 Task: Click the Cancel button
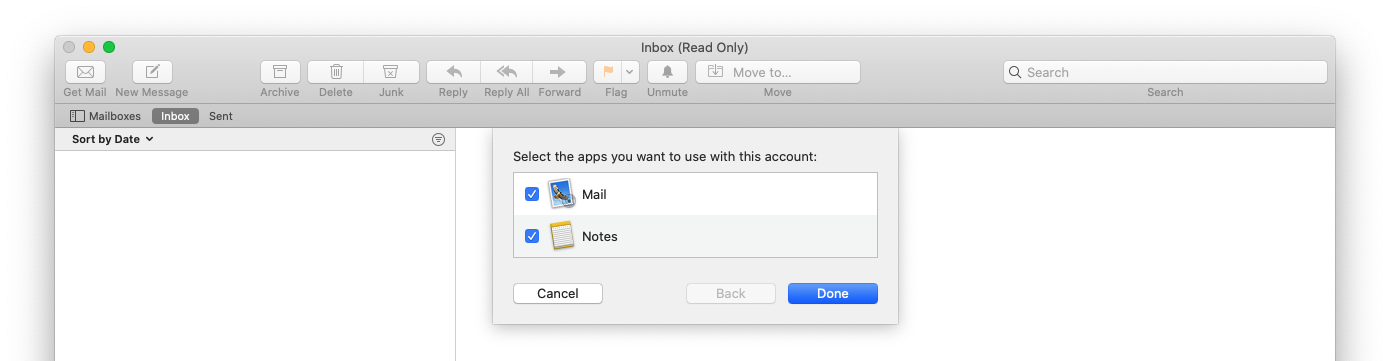tap(558, 293)
